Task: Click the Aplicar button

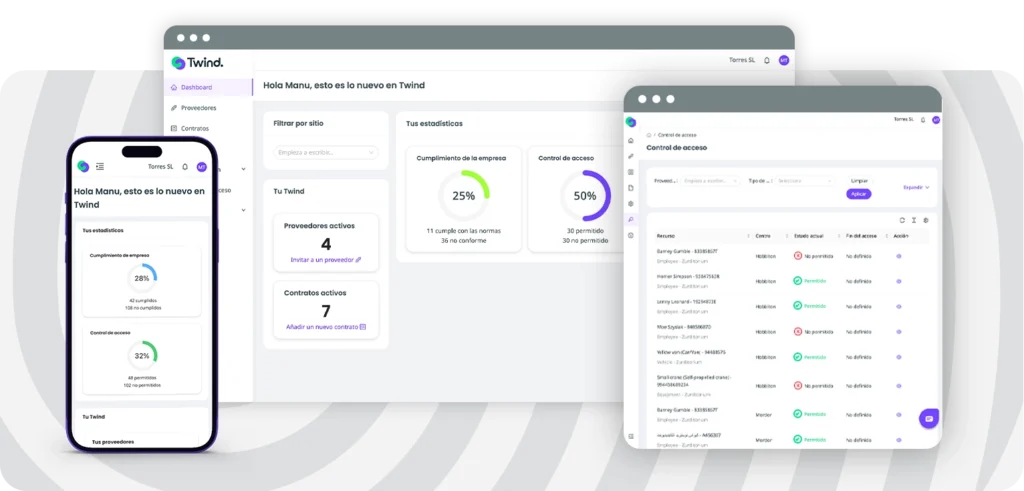Action: click(859, 194)
